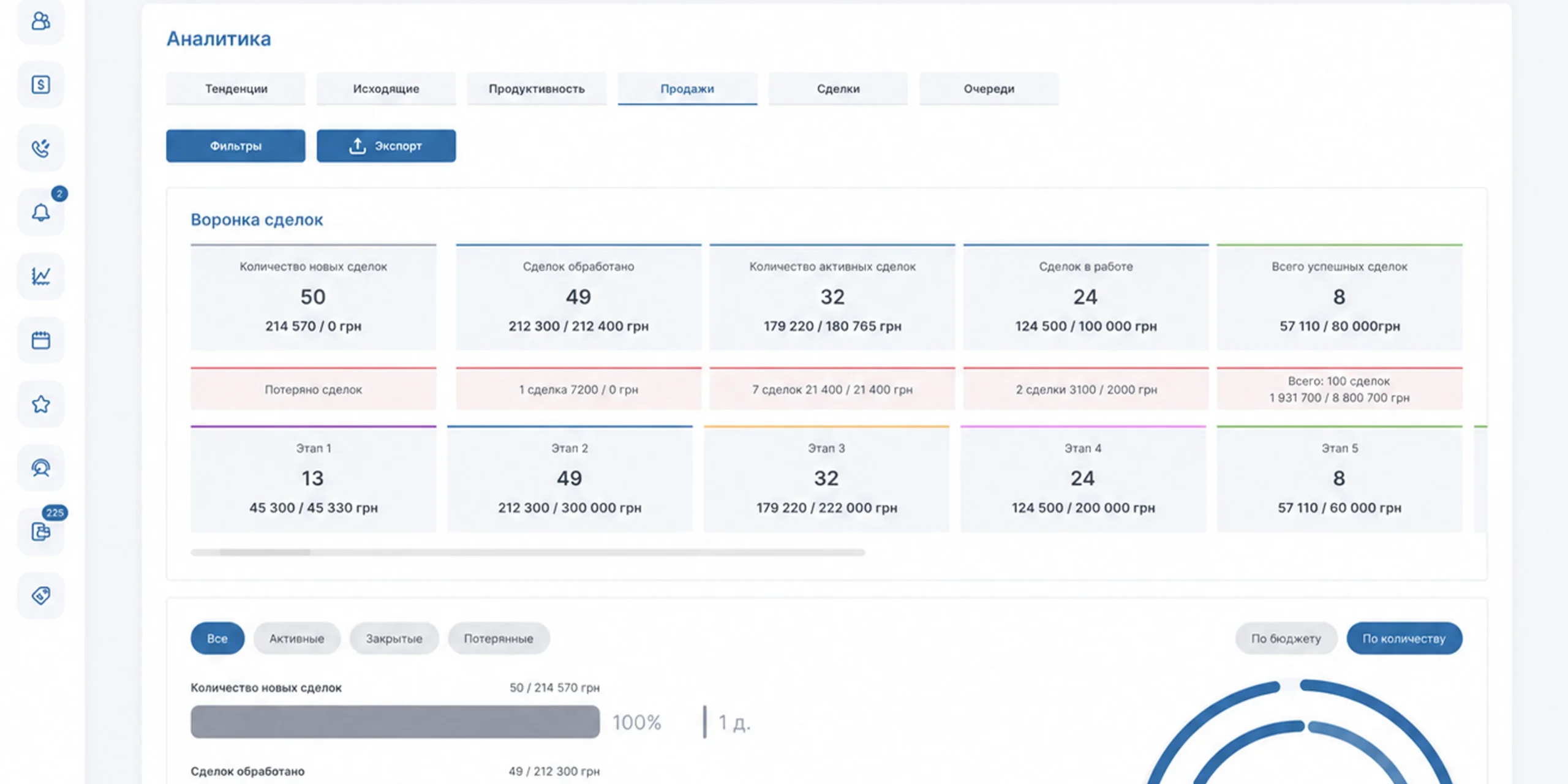Open the Фильтры button
The width and height of the screenshot is (1568, 784).
click(x=236, y=146)
